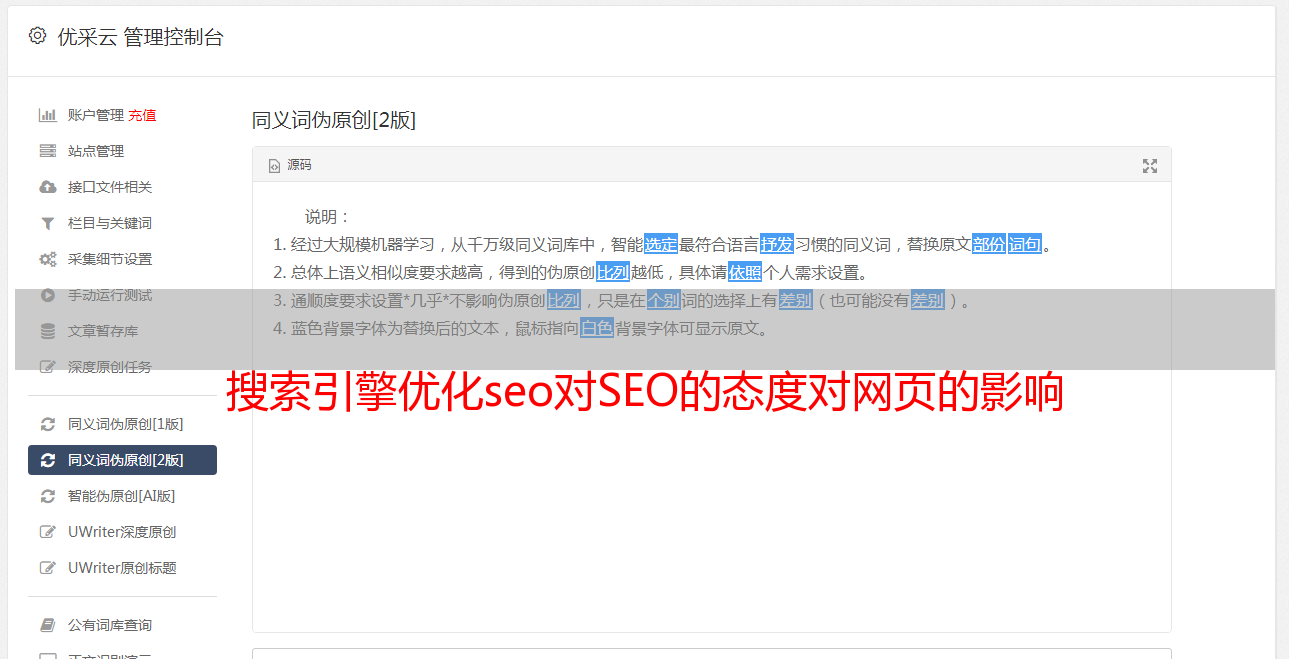Click the bar chart icon for 账户管理
Image resolution: width=1289 pixels, height=659 pixels.
[47, 115]
